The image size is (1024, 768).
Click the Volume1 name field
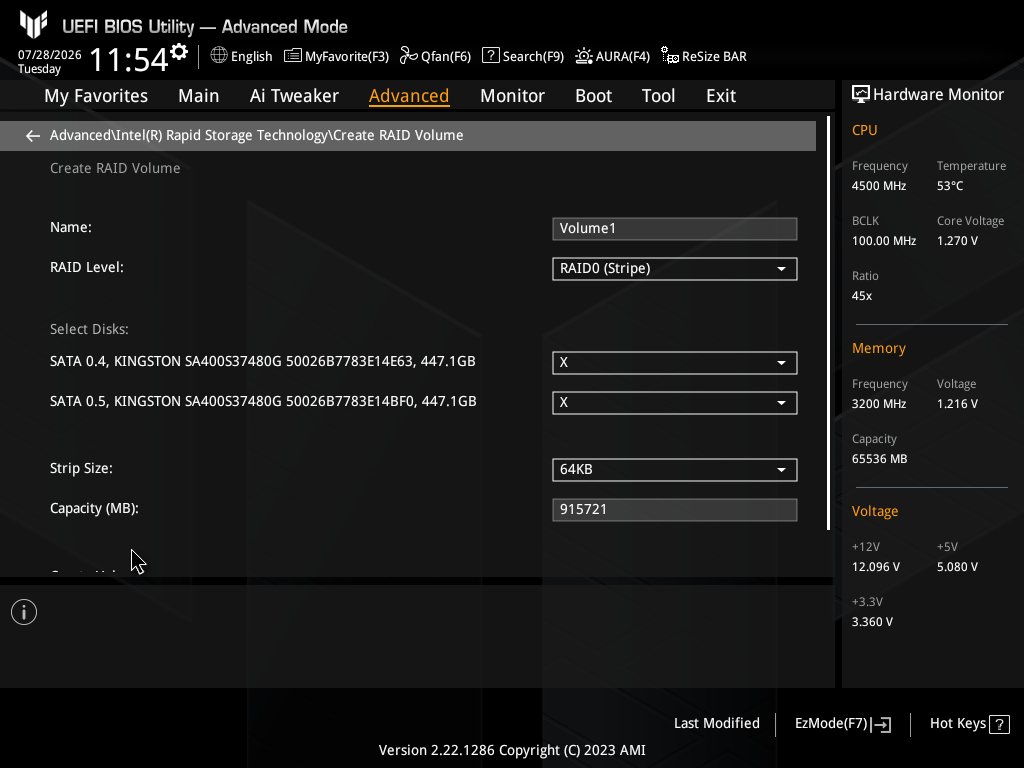click(675, 229)
